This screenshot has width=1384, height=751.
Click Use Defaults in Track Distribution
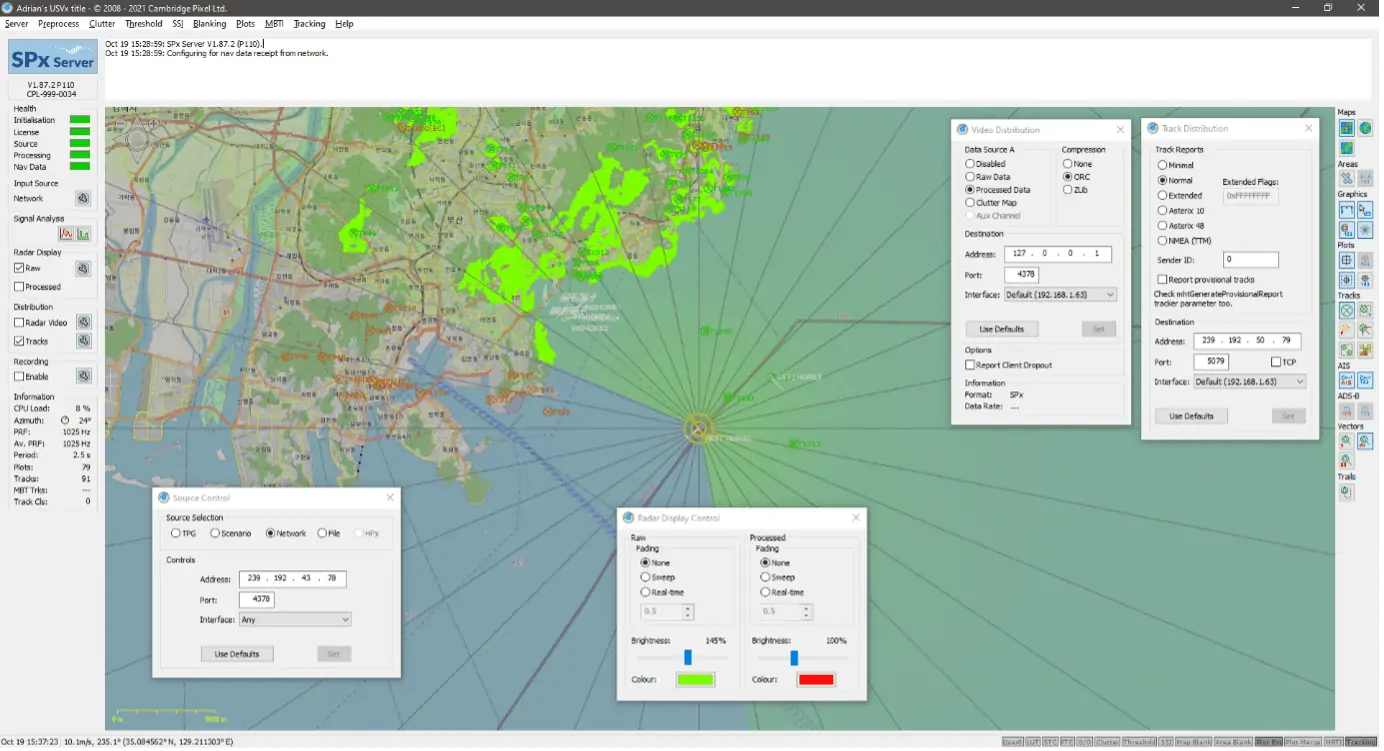click(1192, 416)
